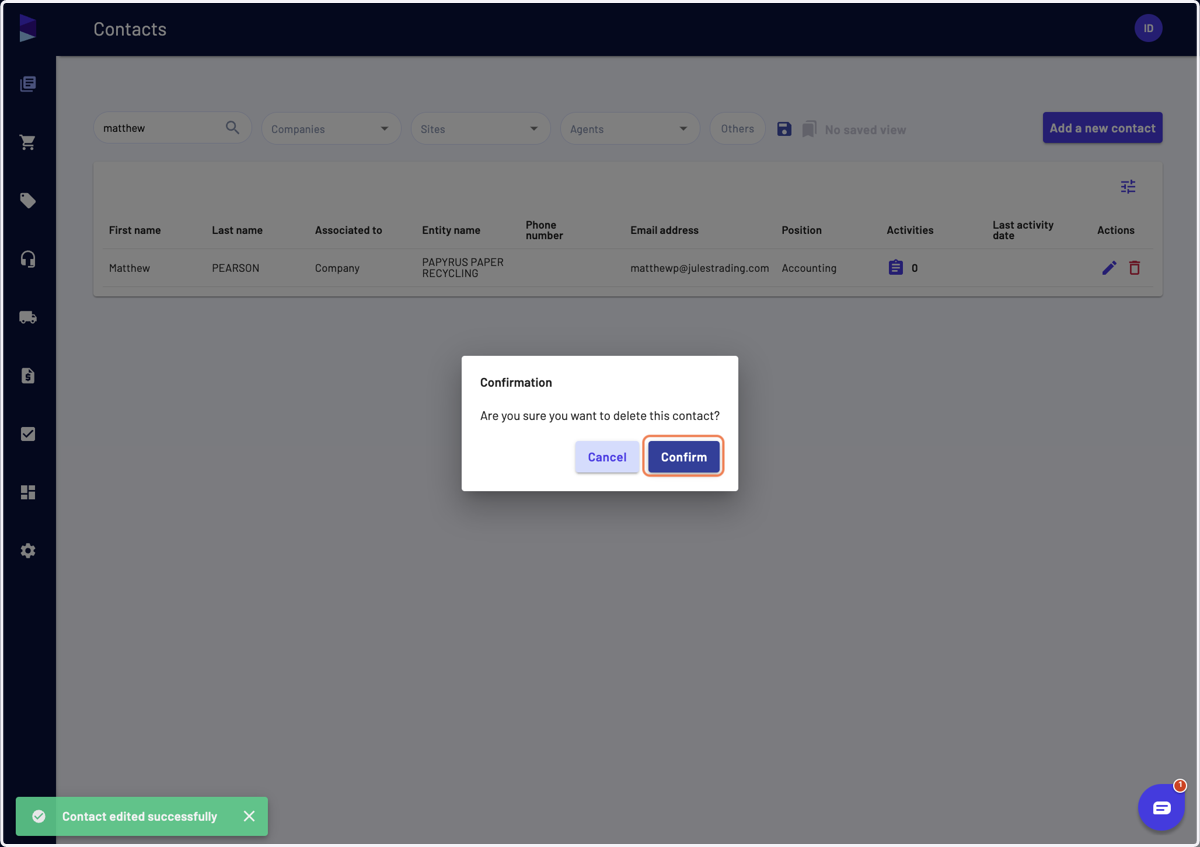The height and width of the screenshot is (847, 1200).
Task: Open the column settings tune icon
Action: point(1128,187)
